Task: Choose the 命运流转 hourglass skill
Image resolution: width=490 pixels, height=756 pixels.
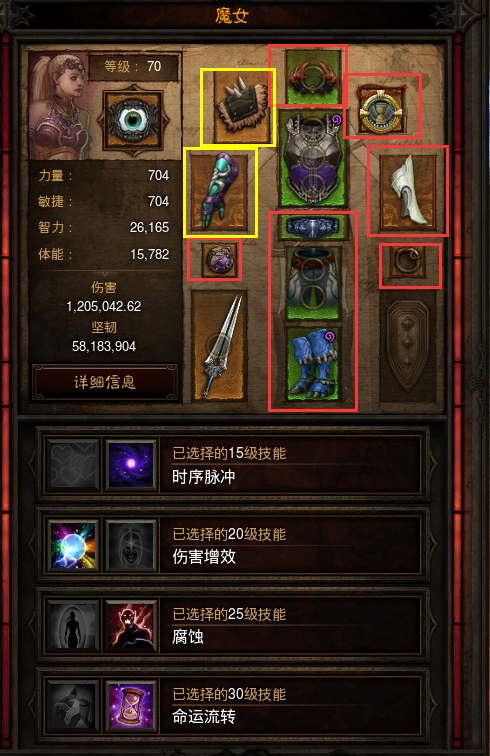Action: pyautogui.click(x=131, y=705)
